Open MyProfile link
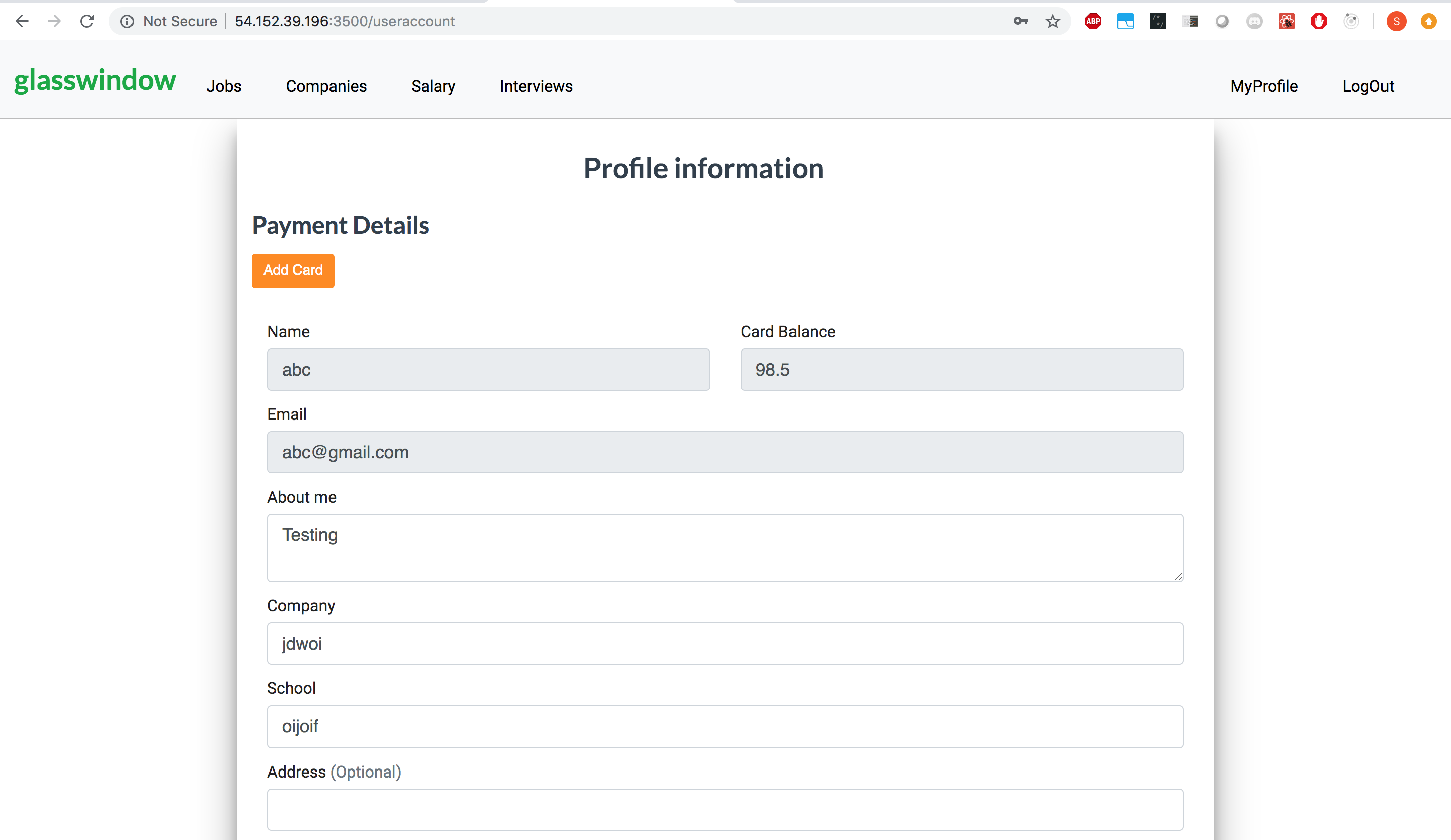 pyautogui.click(x=1264, y=86)
